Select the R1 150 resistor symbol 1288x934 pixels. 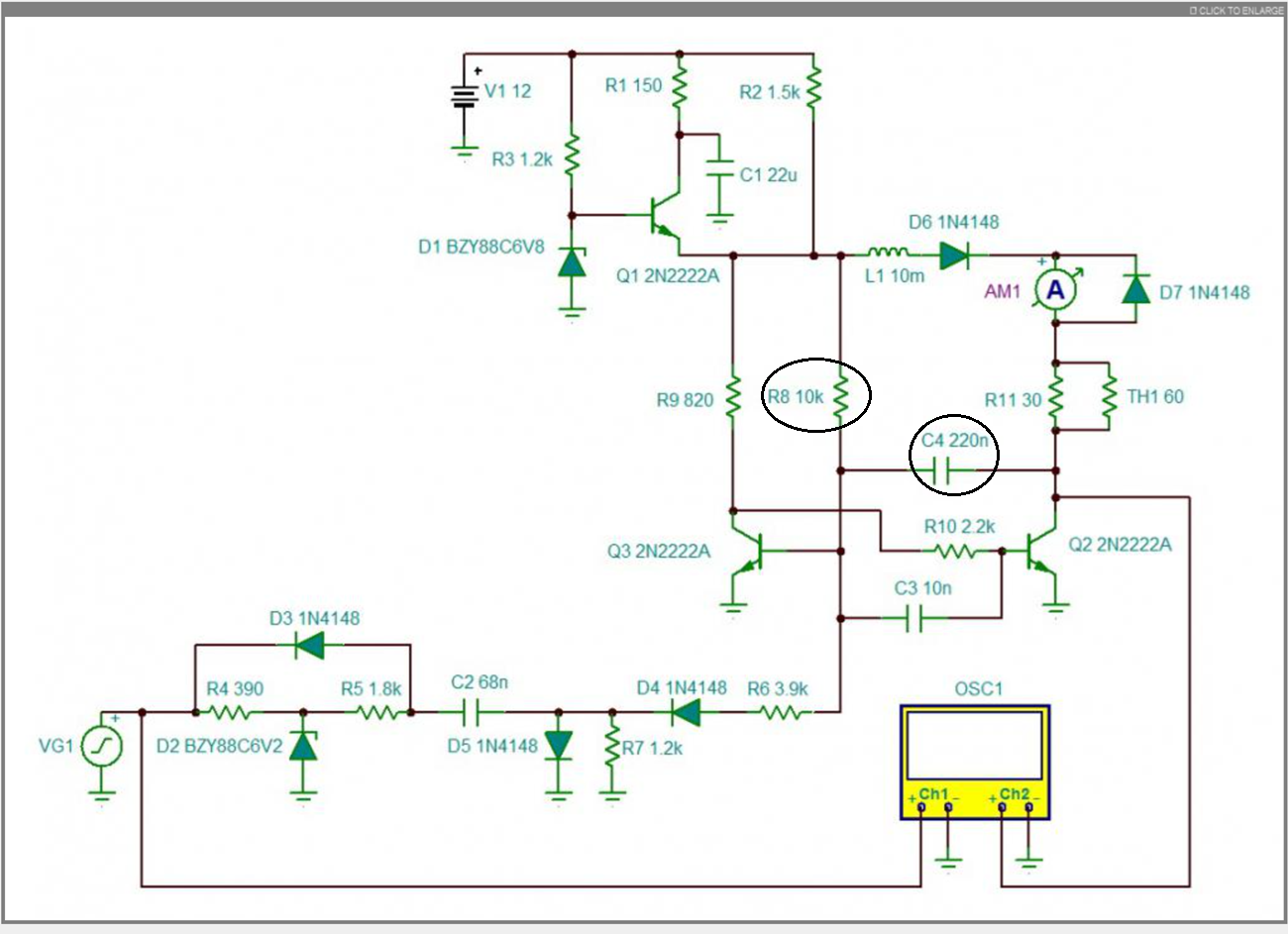(x=680, y=89)
